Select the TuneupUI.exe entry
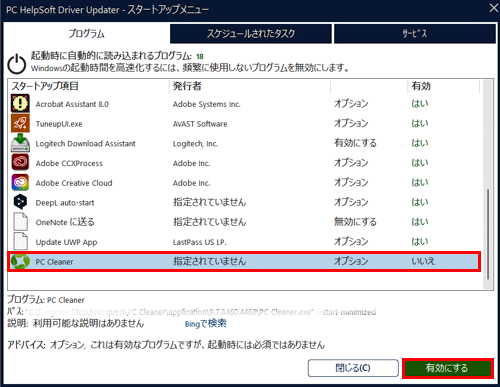This screenshot has width=500, height=387. 59,124
